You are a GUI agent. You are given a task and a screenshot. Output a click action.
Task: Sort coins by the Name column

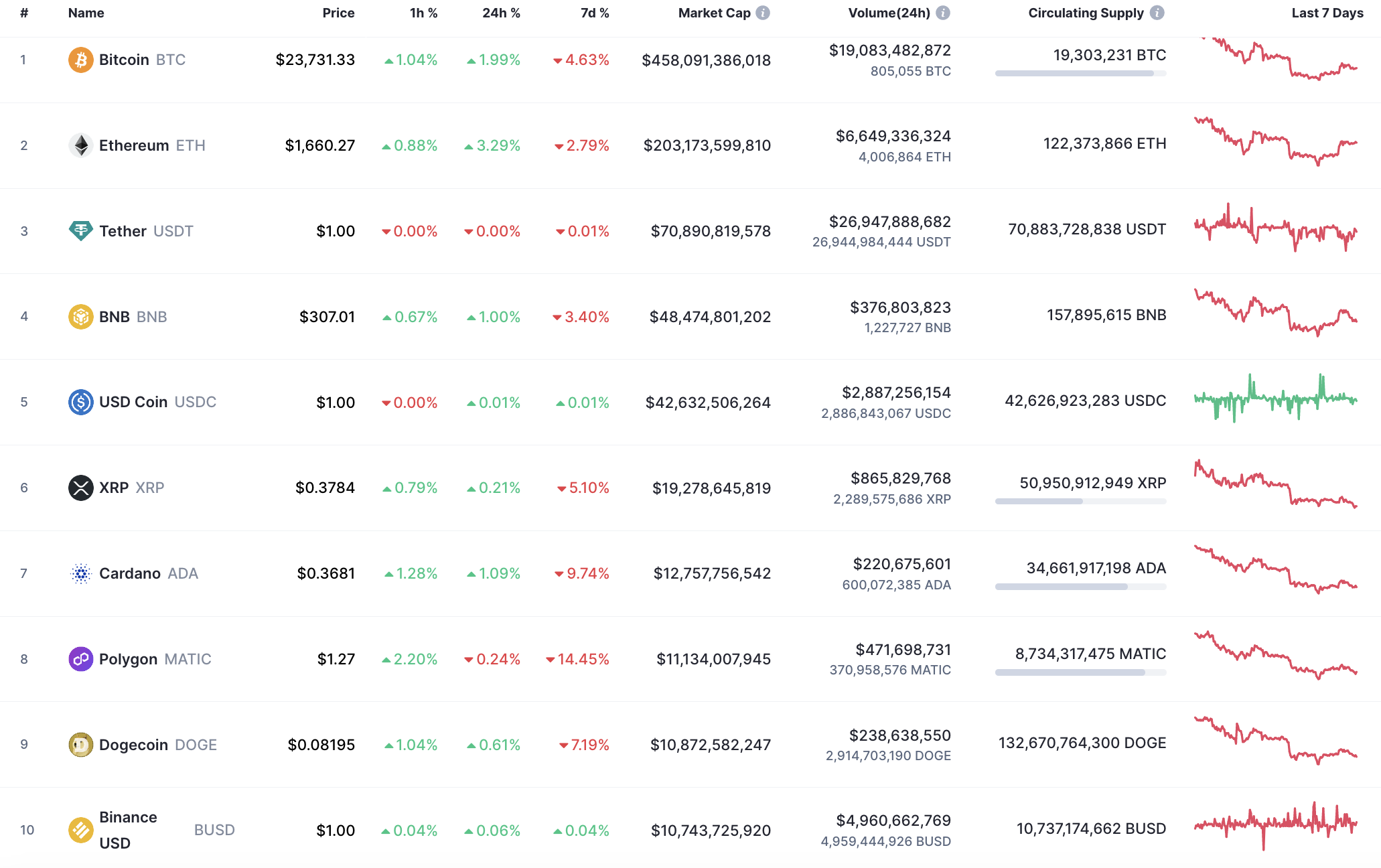click(85, 12)
